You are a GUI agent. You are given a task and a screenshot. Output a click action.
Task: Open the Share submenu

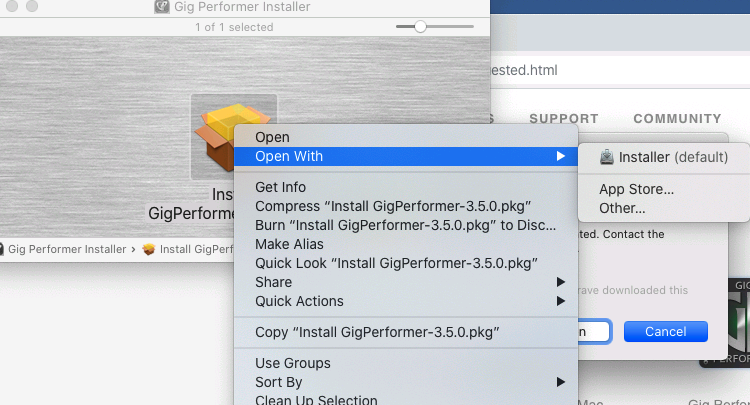(406, 282)
